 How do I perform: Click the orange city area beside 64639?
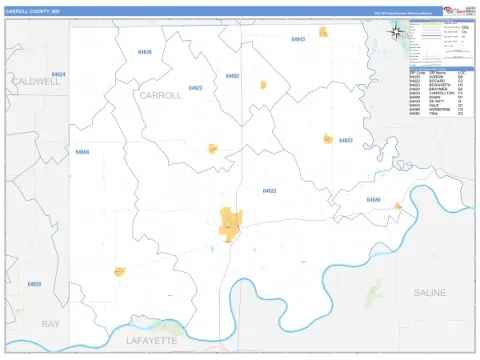pyautogui.click(x=398, y=206)
